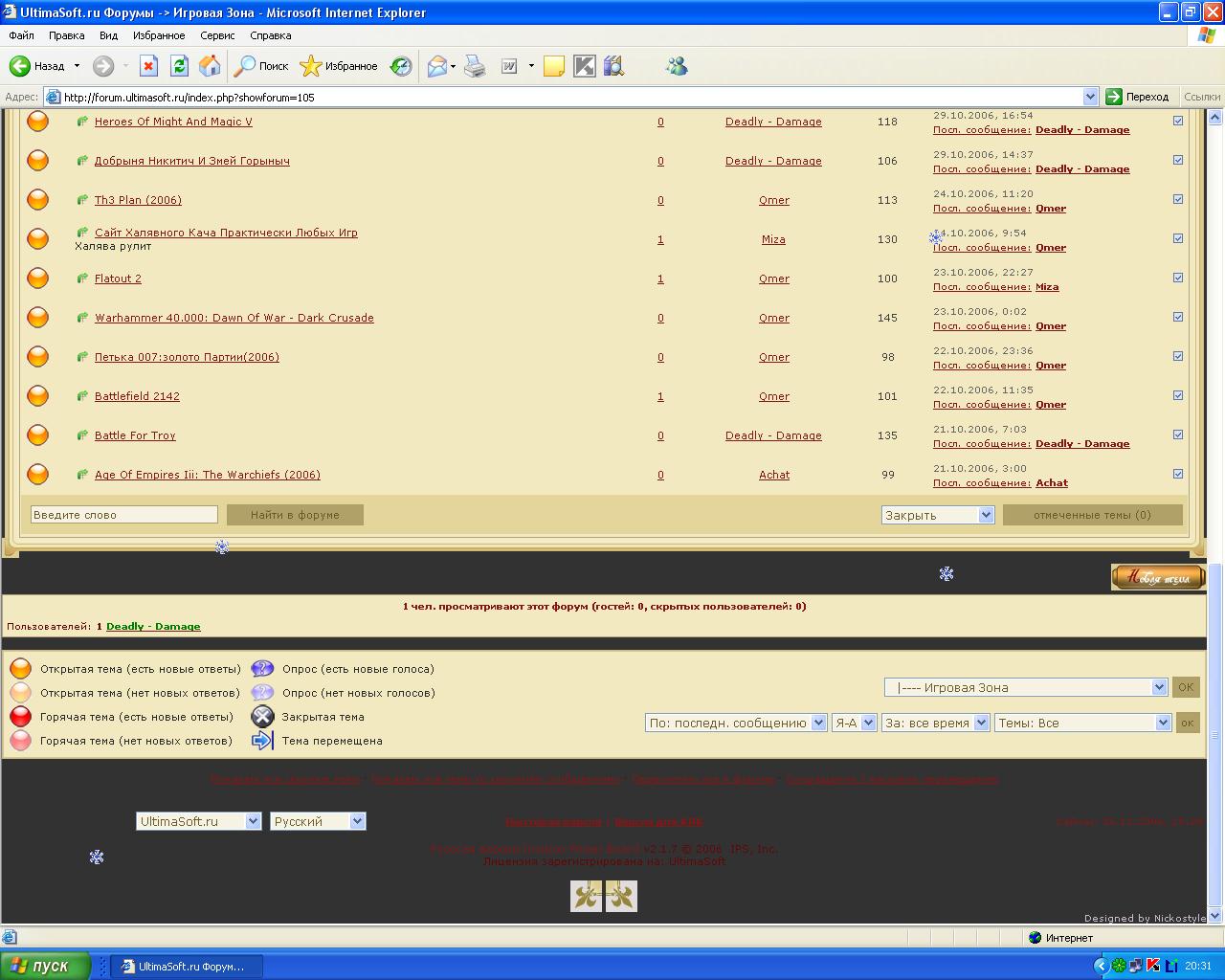The height and width of the screenshot is (980, 1225).
Task: Stop page loading with red X
Action: point(148,66)
